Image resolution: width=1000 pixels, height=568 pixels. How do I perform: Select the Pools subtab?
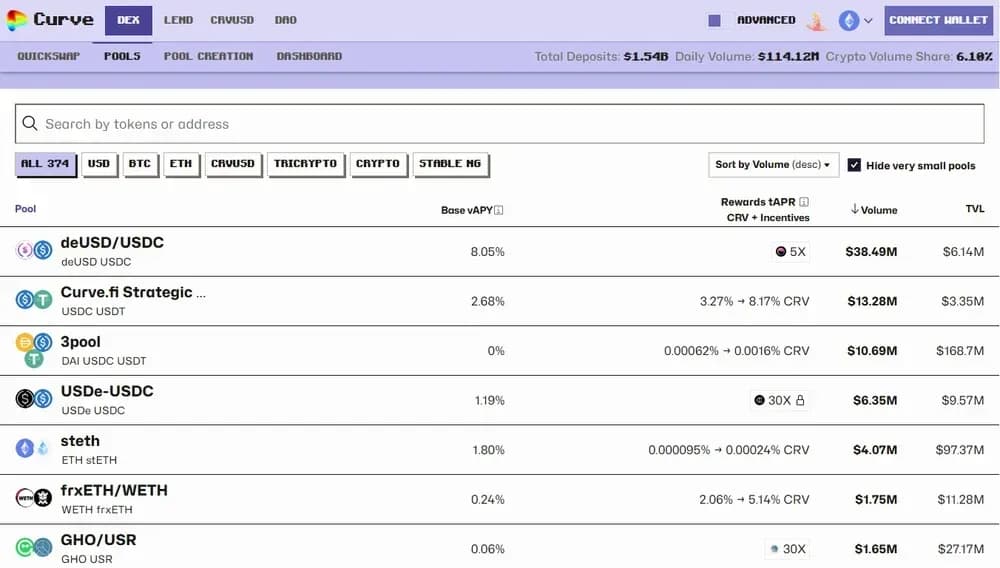click(x=122, y=56)
